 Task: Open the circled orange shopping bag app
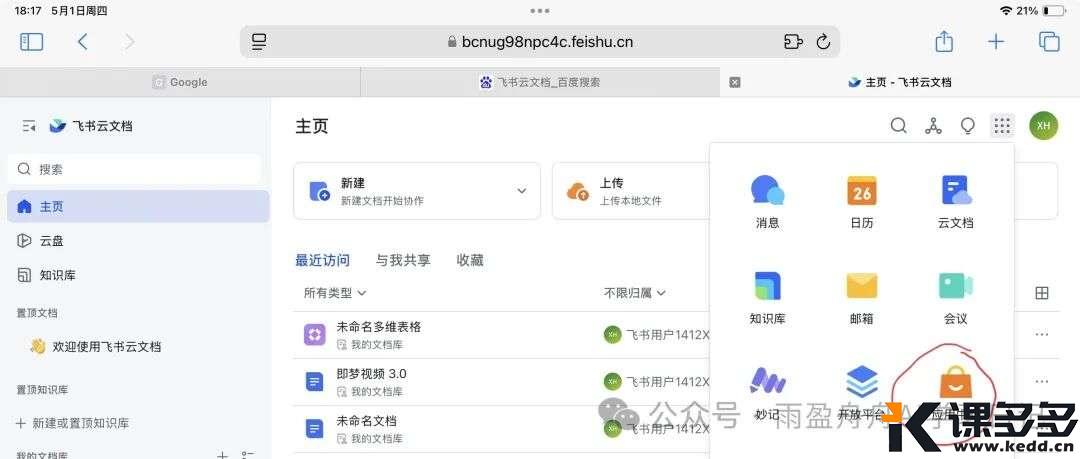(951, 384)
